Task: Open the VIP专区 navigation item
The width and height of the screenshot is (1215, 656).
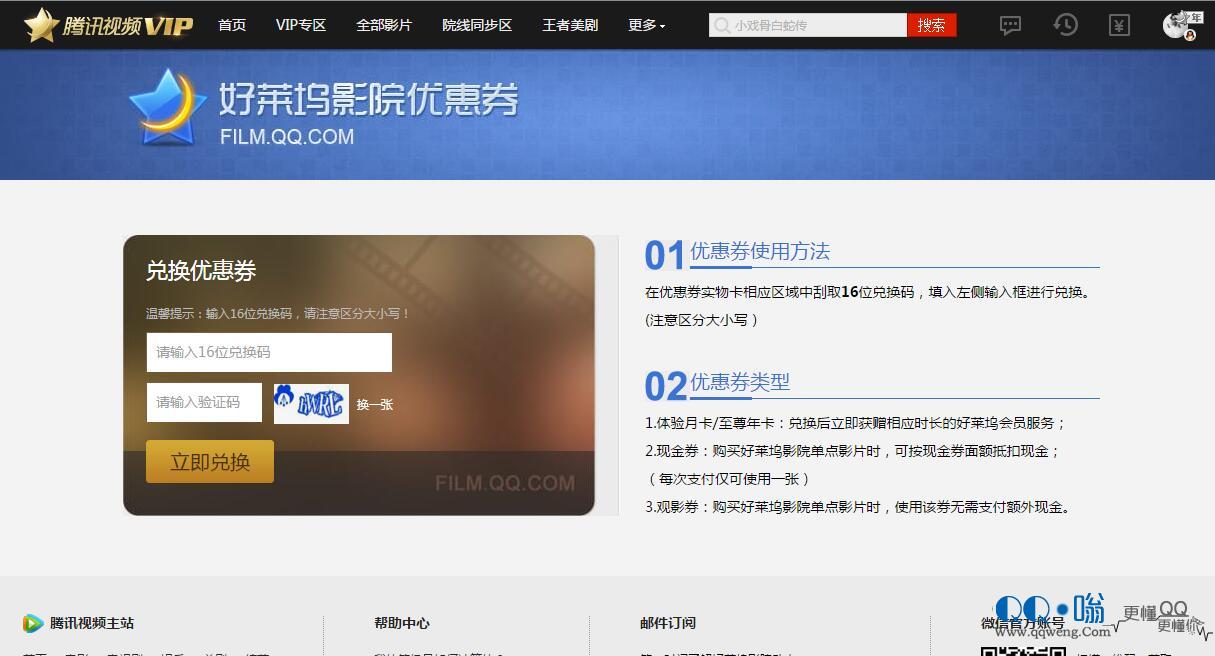Action: pyautogui.click(x=301, y=25)
